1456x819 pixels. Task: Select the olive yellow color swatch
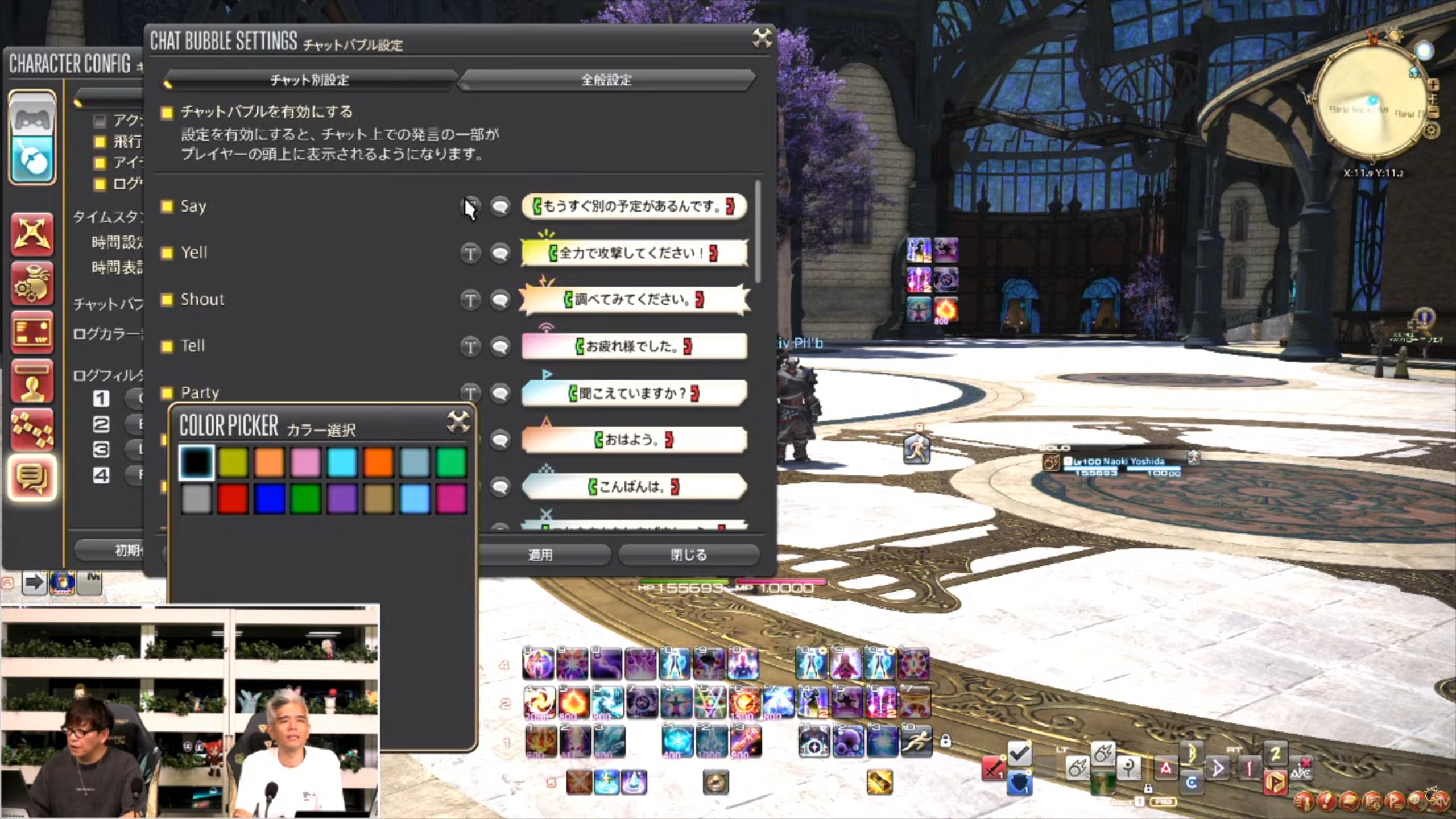tap(233, 462)
